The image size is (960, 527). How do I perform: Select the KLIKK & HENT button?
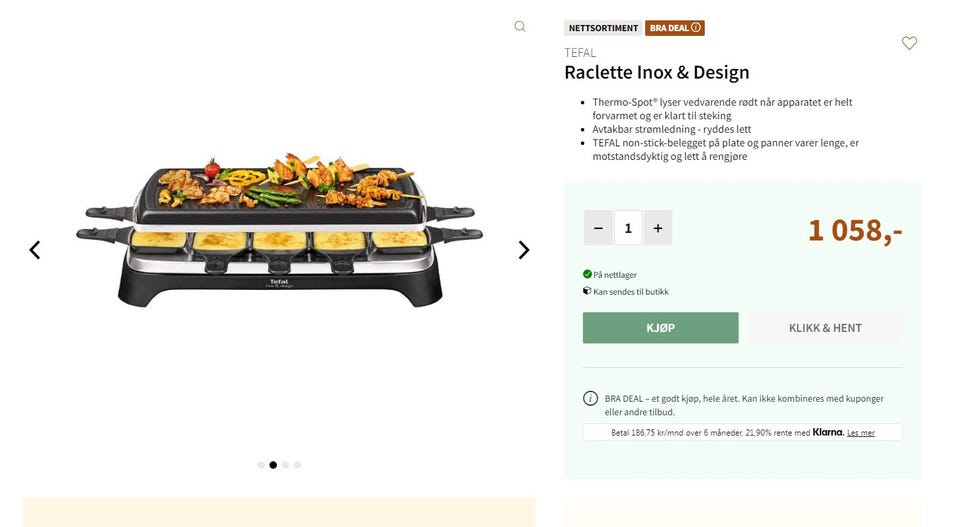coord(825,328)
